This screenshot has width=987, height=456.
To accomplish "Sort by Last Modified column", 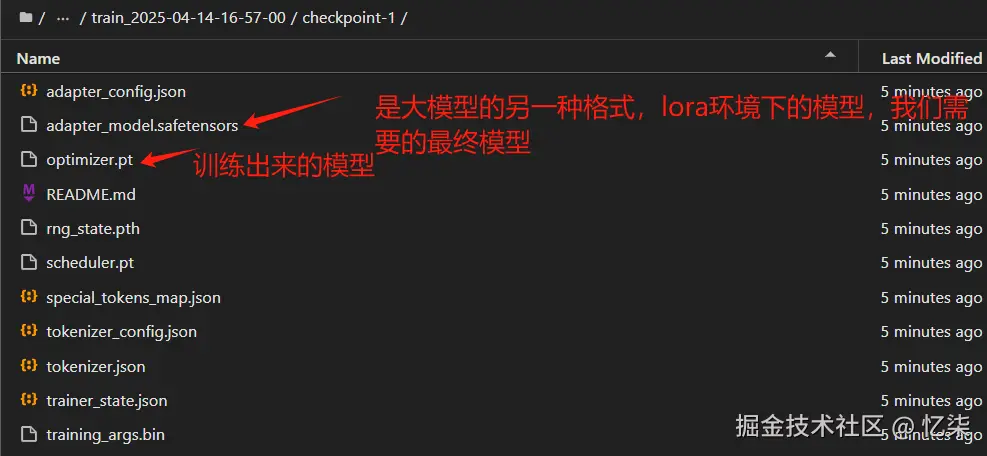I will coord(932,59).
